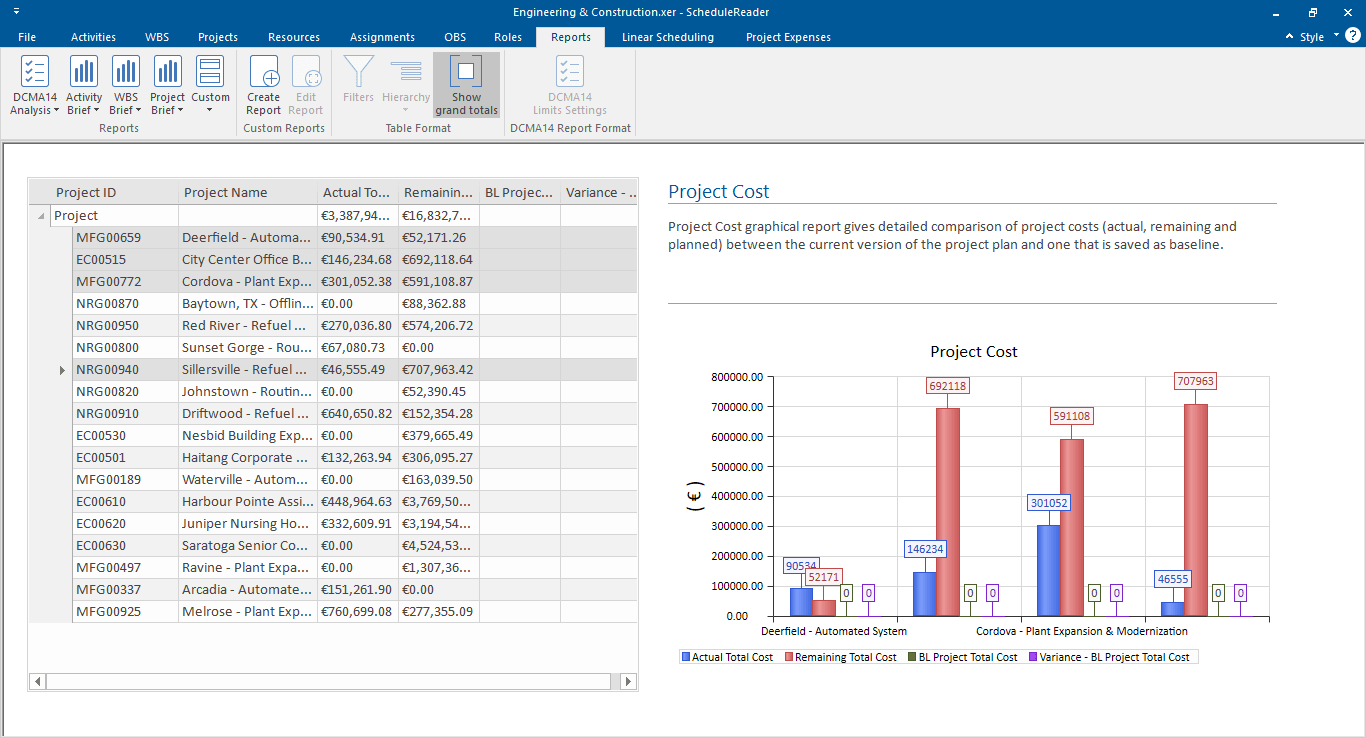The height and width of the screenshot is (738, 1366).
Task: Toggle Show grand totals in the table
Action: pyautogui.click(x=466, y=84)
